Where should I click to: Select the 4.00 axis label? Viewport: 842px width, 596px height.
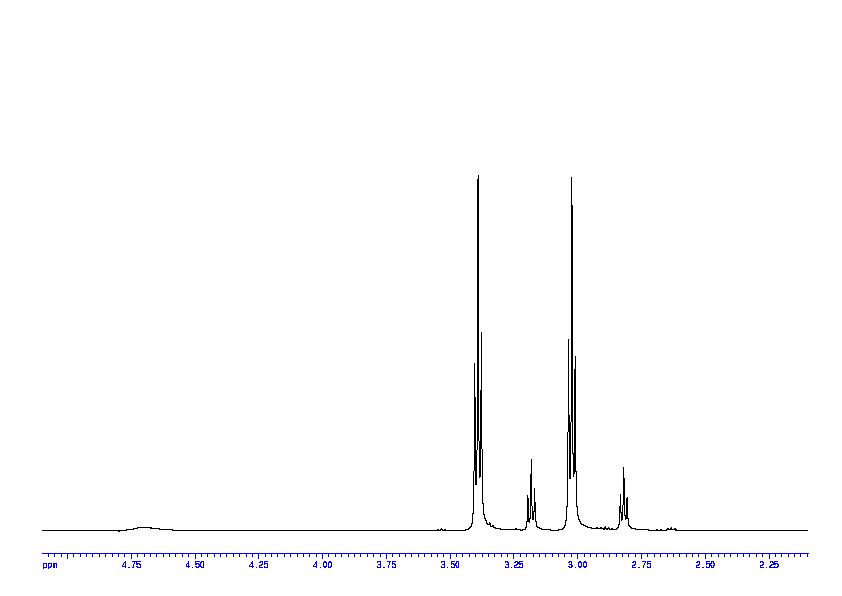tap(322, 565)
